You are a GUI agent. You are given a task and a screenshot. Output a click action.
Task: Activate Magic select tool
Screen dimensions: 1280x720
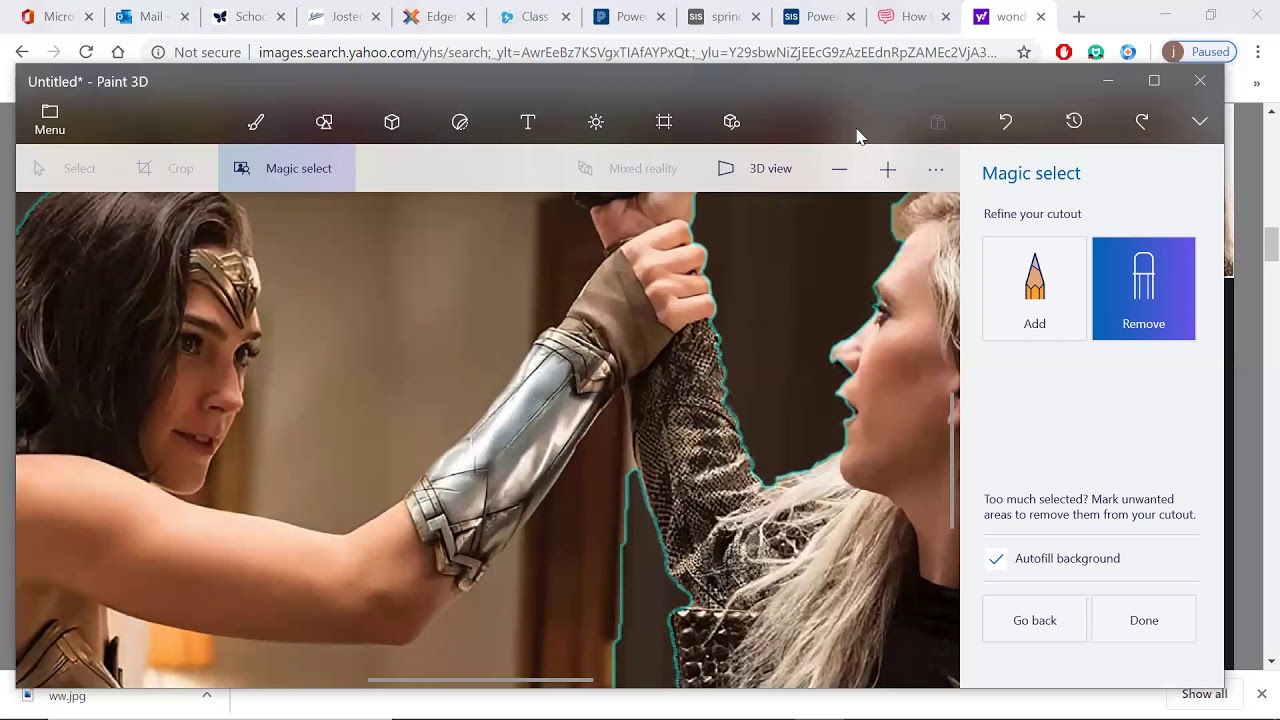287,168
